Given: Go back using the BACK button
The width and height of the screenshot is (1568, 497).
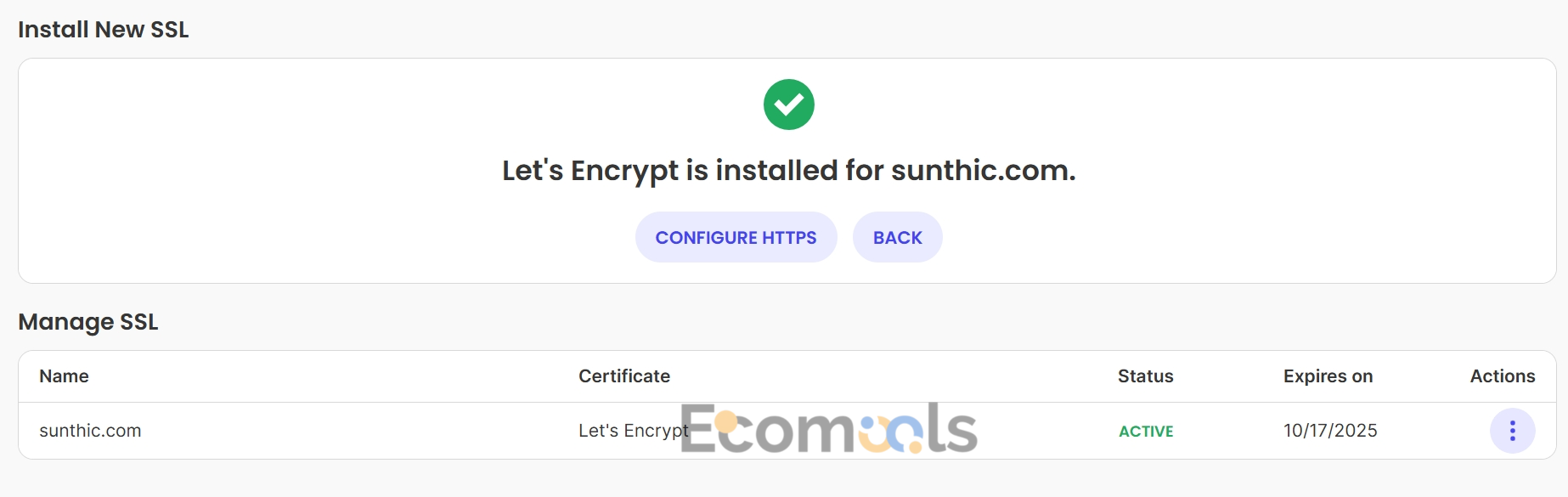Looking at the screenshot, I should pyautogui.click(x=897, y=237).
